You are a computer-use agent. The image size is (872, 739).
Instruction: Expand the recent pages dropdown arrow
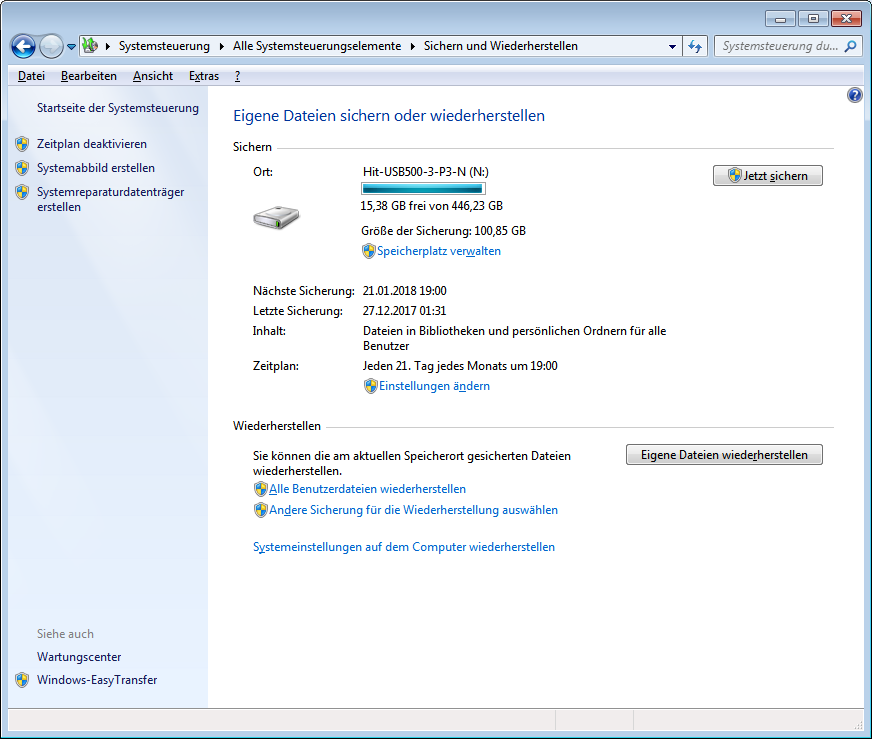click(x=71, y=47)
